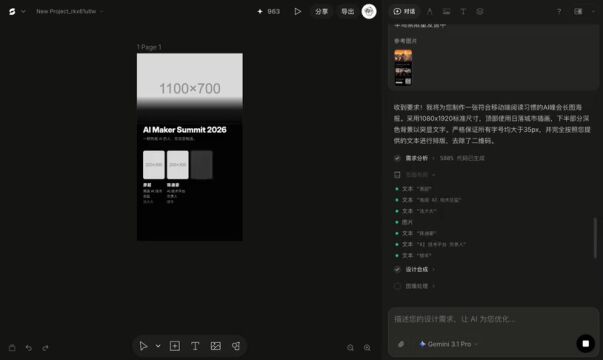Focus the design request input field

[x=493, y=319]
